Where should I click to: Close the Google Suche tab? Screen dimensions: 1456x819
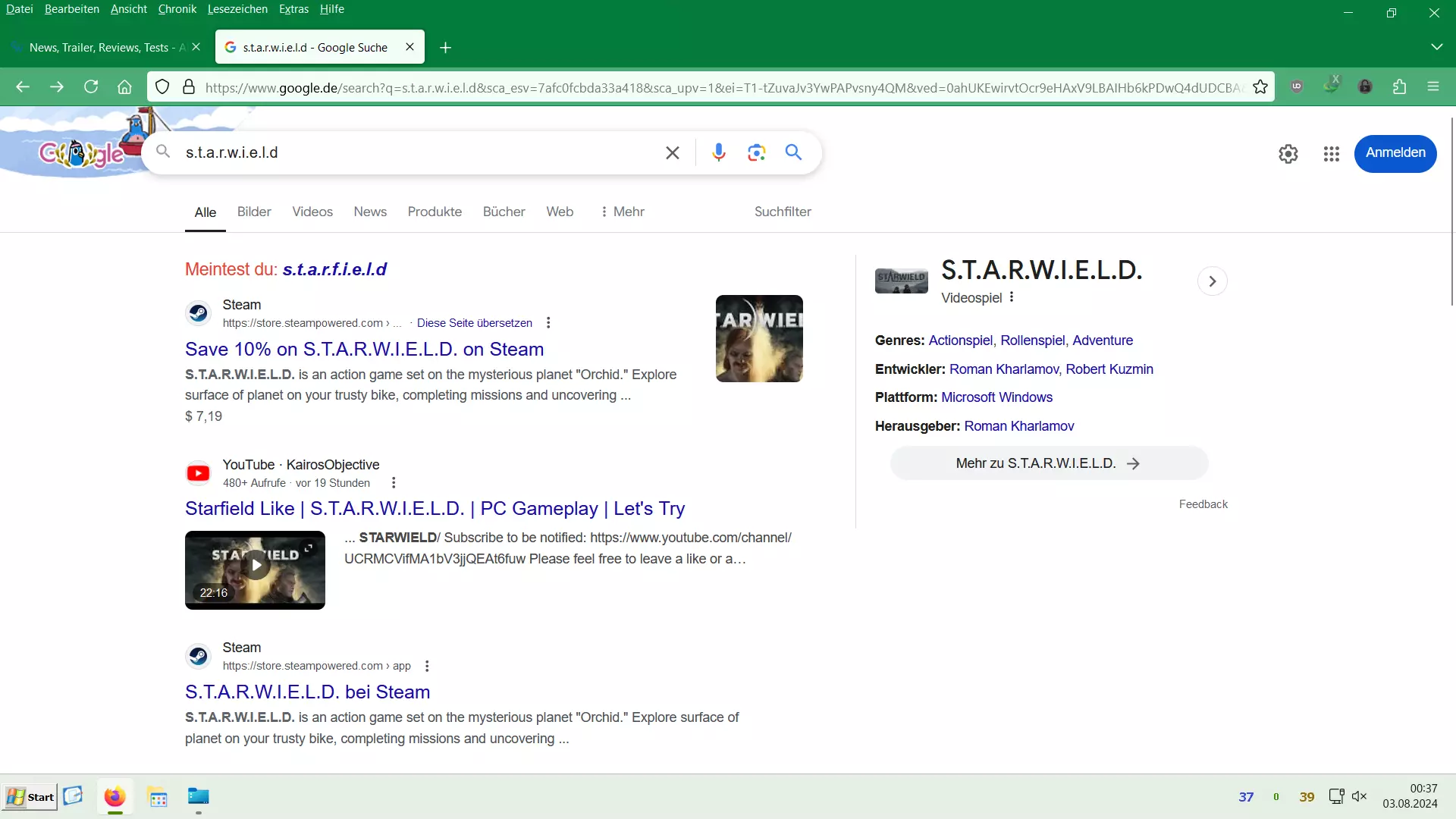[x=409, y=47]
